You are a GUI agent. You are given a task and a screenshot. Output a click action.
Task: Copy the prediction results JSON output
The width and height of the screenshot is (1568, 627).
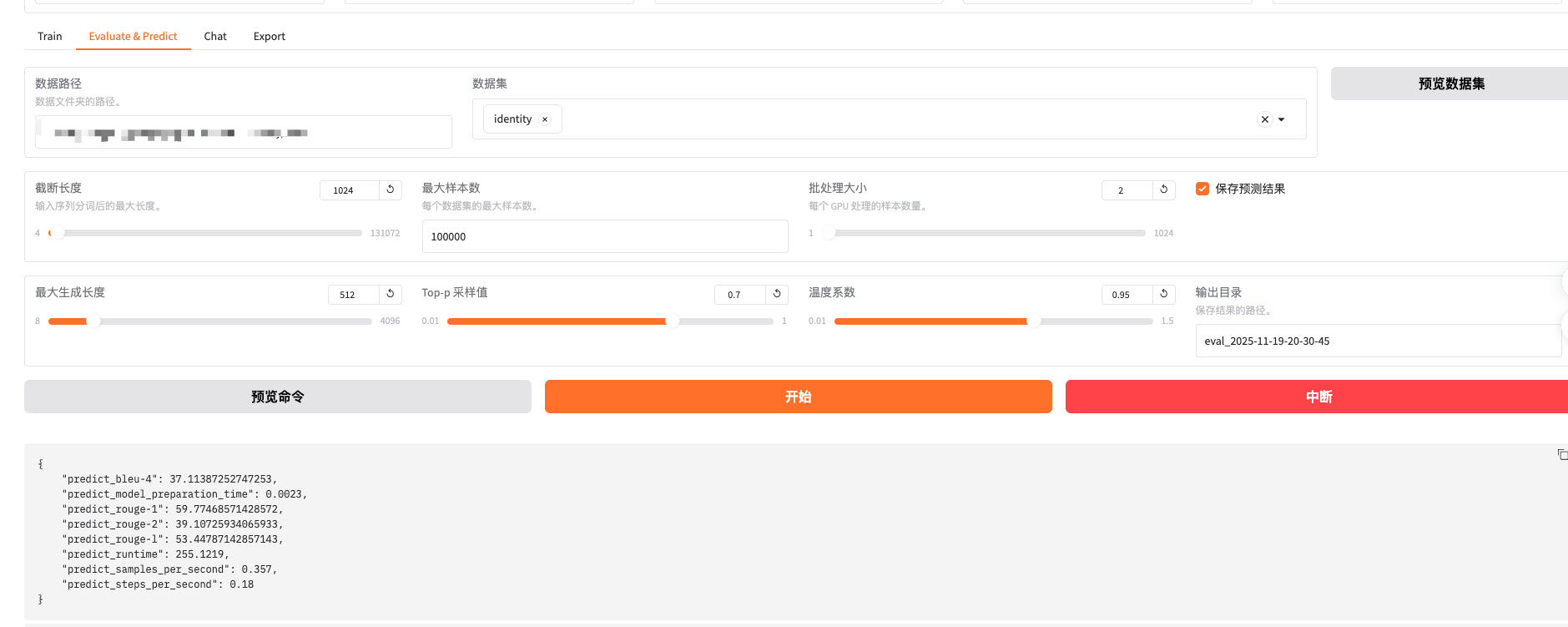pyautogui.click(x=1561, y=454)
